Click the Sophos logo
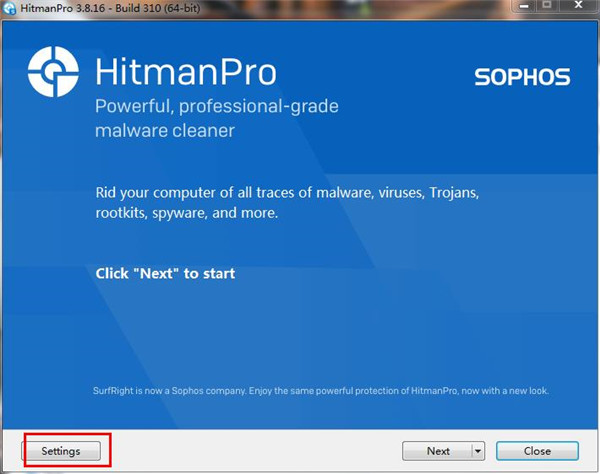This screenshot has height=474, width=600. click(522, 77)
